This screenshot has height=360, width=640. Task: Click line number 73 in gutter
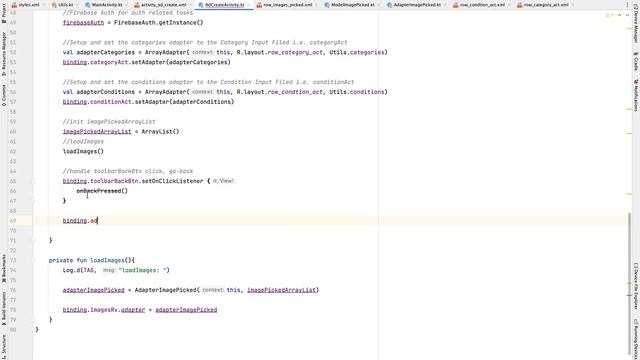13,260
